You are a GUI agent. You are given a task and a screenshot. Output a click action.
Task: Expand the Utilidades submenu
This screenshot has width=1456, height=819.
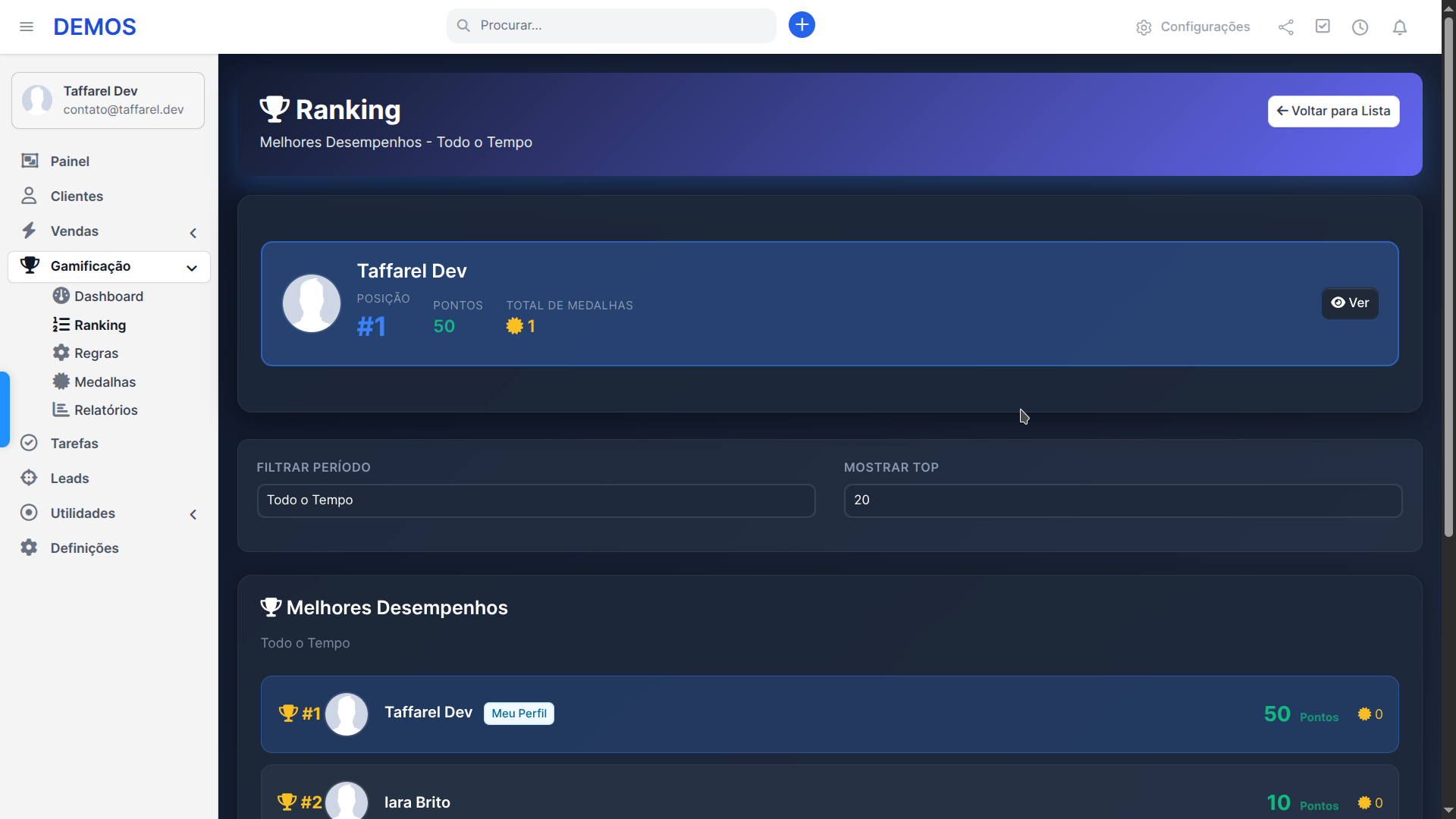pos(193,514)
